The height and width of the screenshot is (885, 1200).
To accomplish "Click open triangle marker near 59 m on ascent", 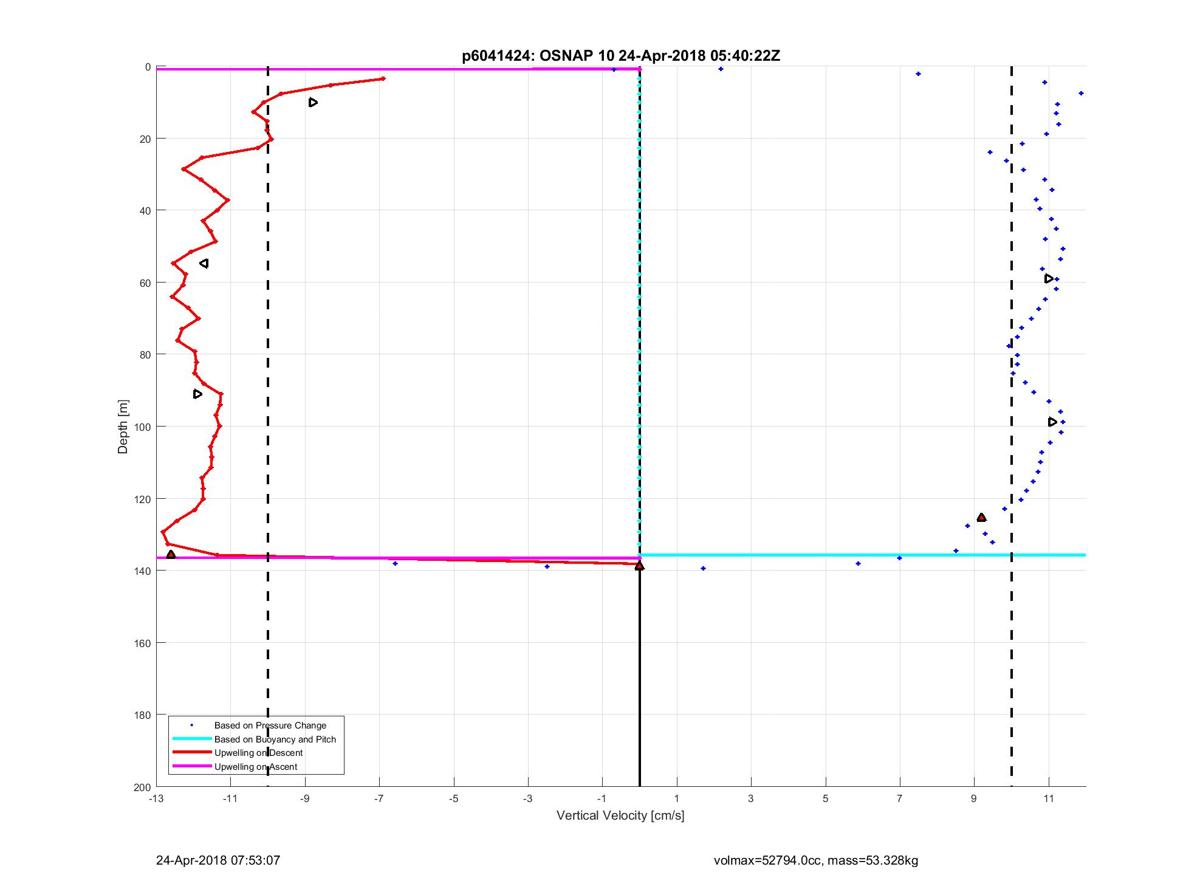I will click(1049, 279).
